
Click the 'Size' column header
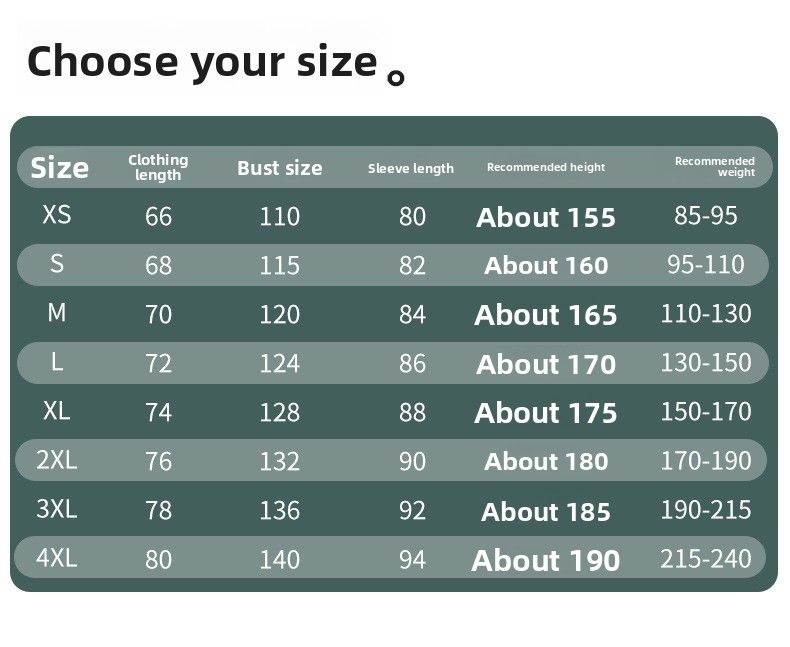pos(60,168)
